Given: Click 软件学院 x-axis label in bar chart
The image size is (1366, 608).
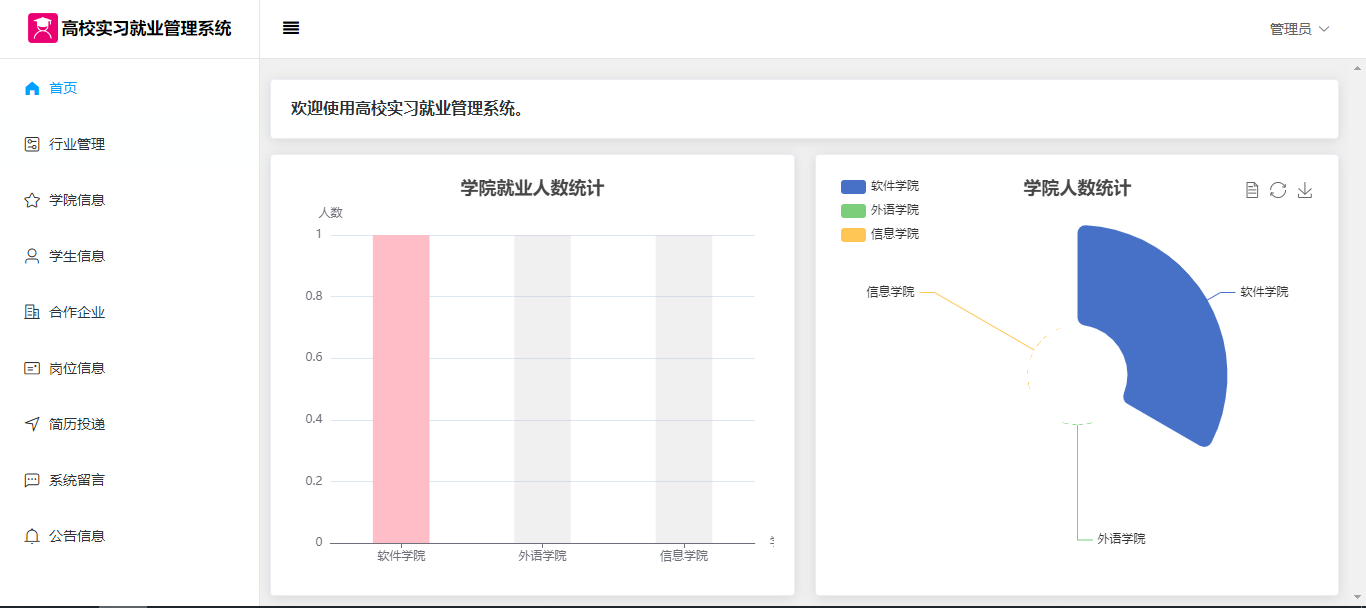Looking at the screenshot, I should [401, 556].
